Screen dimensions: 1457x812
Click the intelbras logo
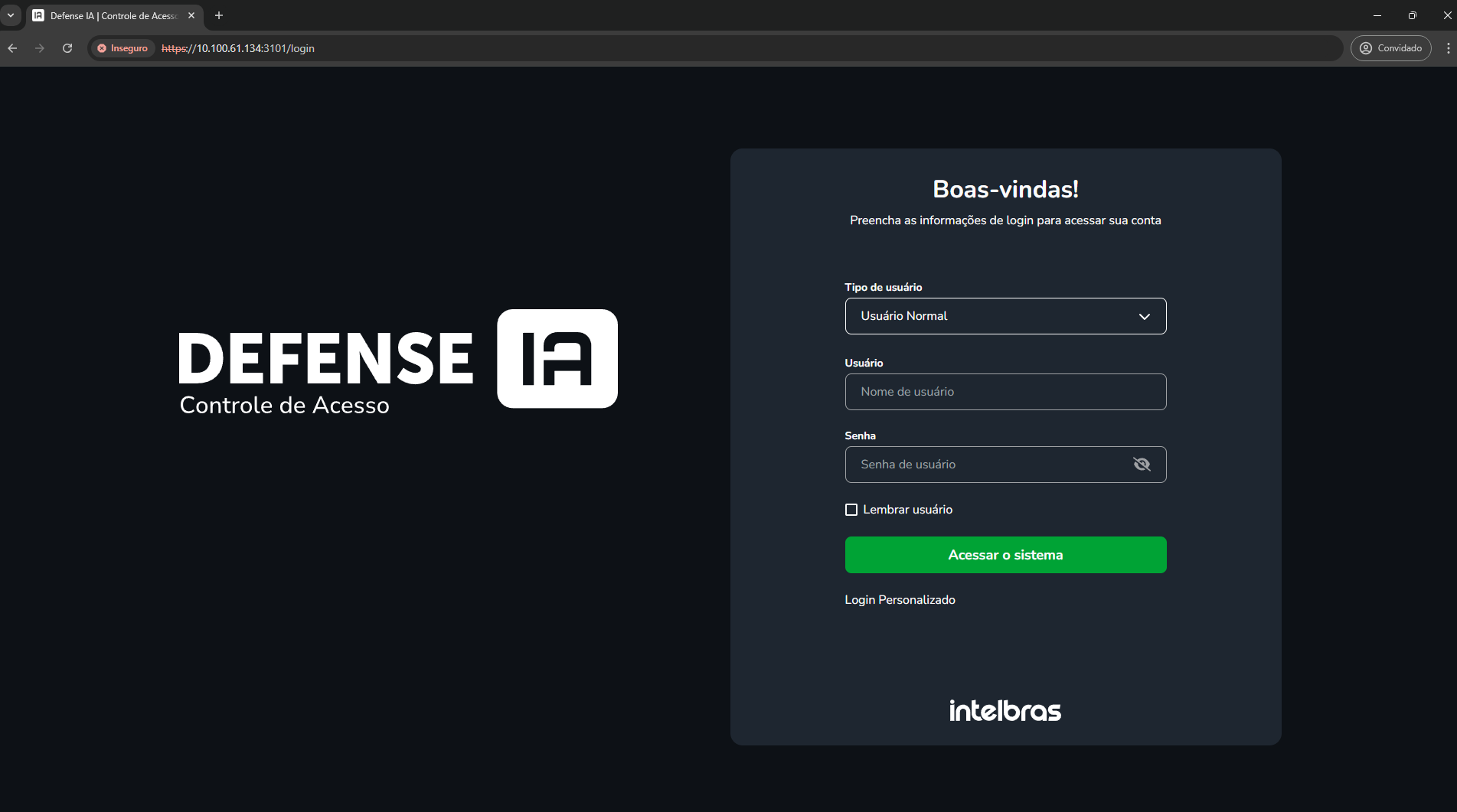(x=1005, y=710)
